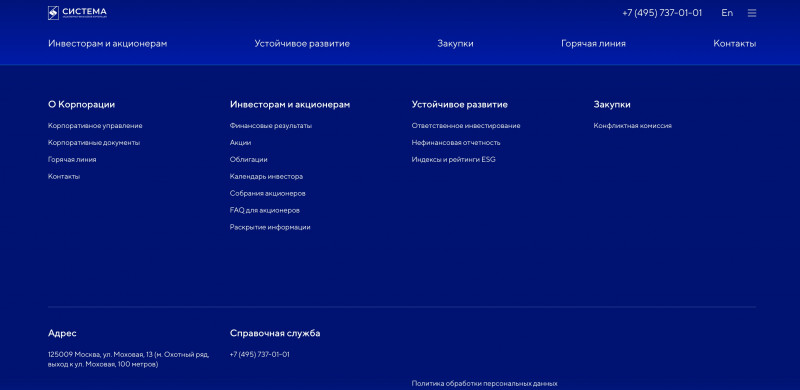
Task: Open Устойчивое развитие in top navigation
Action: pos(302,43)
